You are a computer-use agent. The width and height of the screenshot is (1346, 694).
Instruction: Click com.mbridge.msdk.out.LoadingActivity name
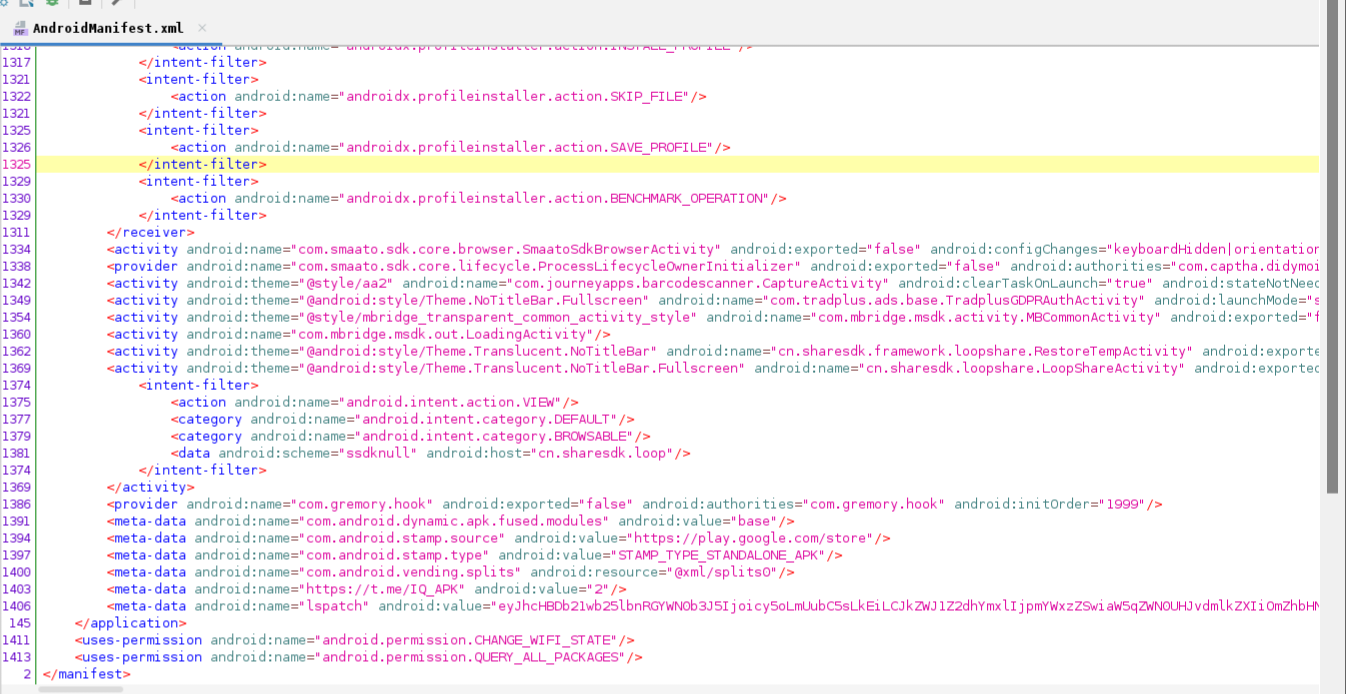pyautogui.click(x=441, y=334)
